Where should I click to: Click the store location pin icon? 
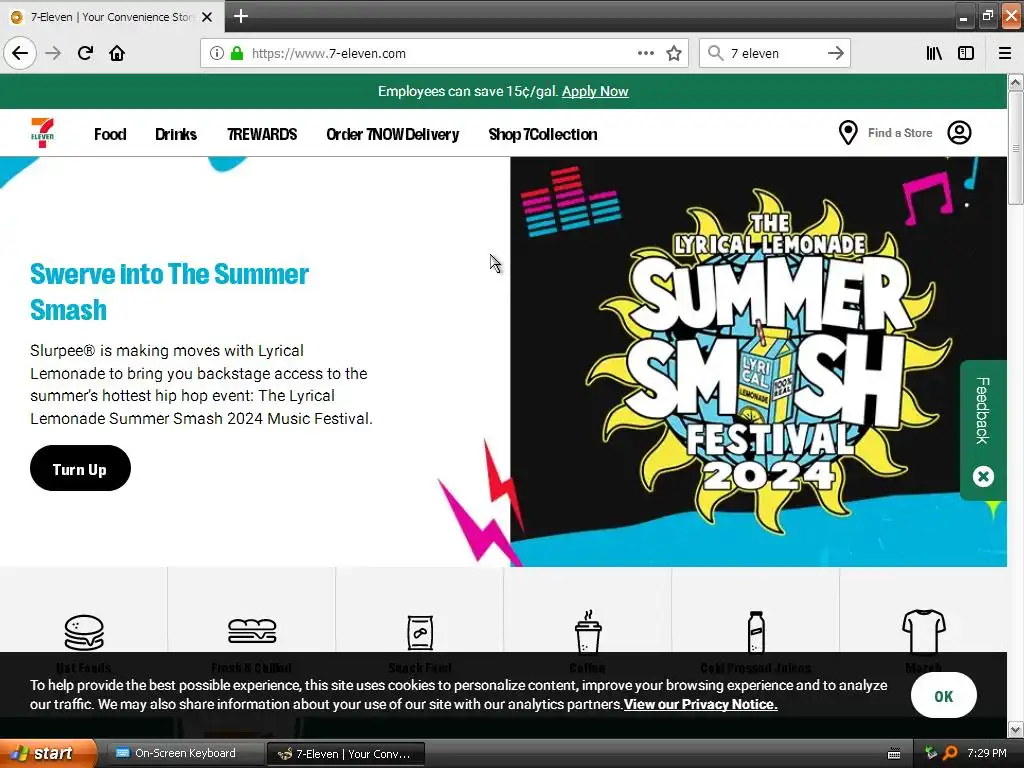[x=848, y=133]
